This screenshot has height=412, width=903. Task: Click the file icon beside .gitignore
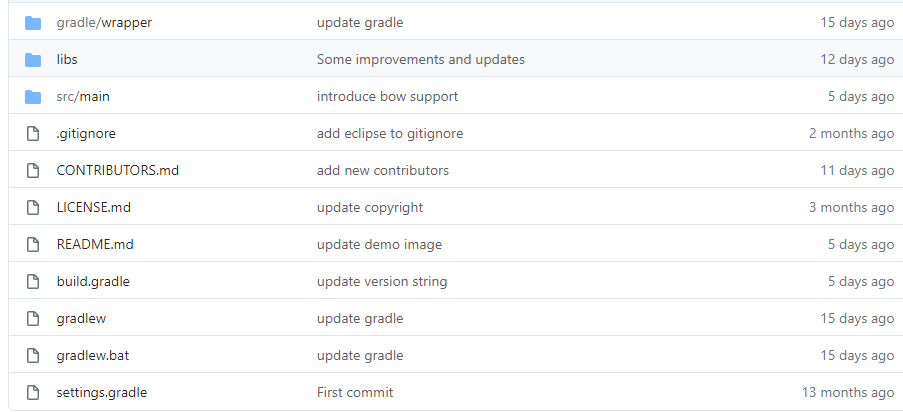(x=33, y=134)
